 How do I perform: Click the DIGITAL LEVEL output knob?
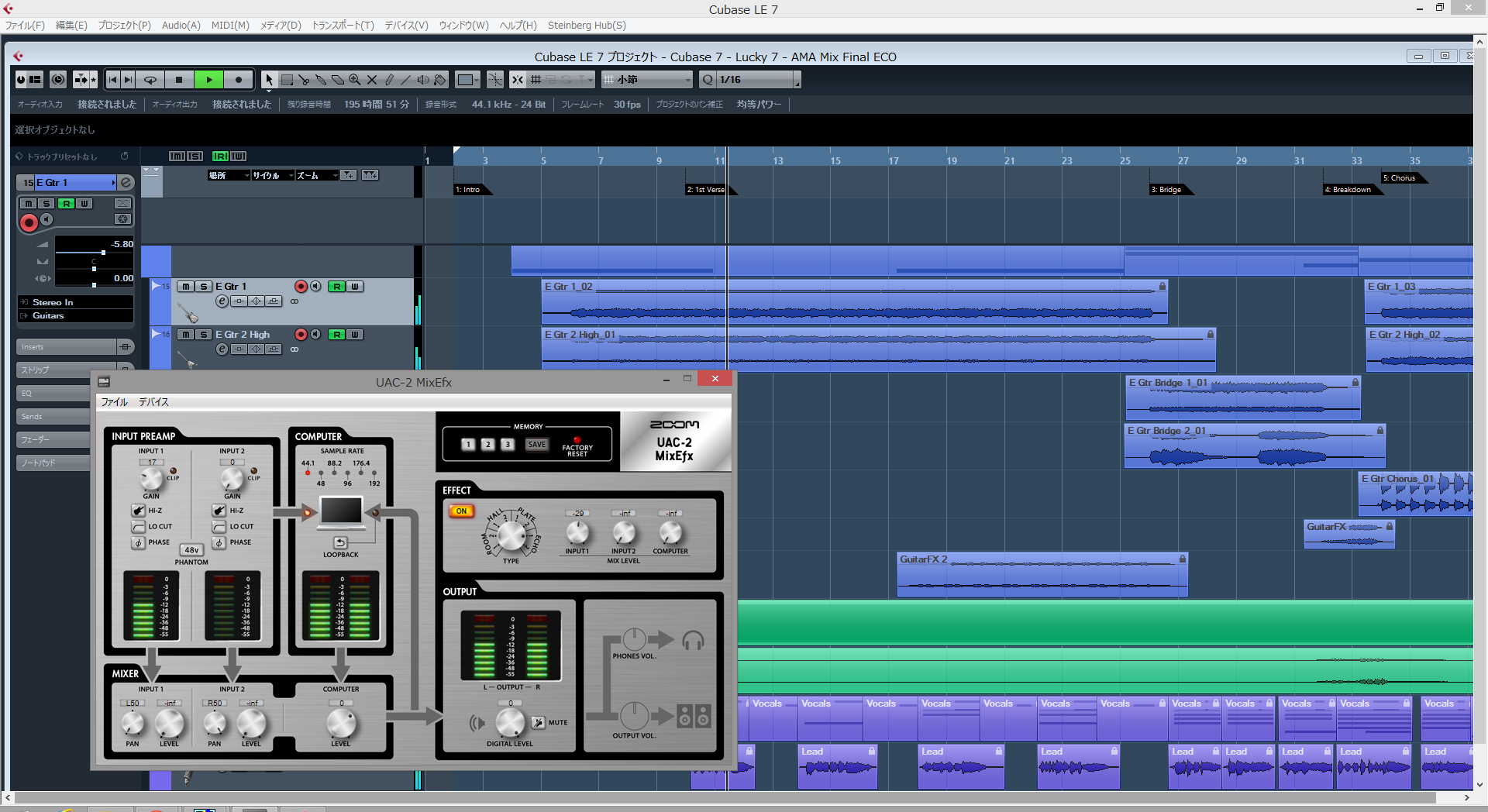click(x=510, y=723)
